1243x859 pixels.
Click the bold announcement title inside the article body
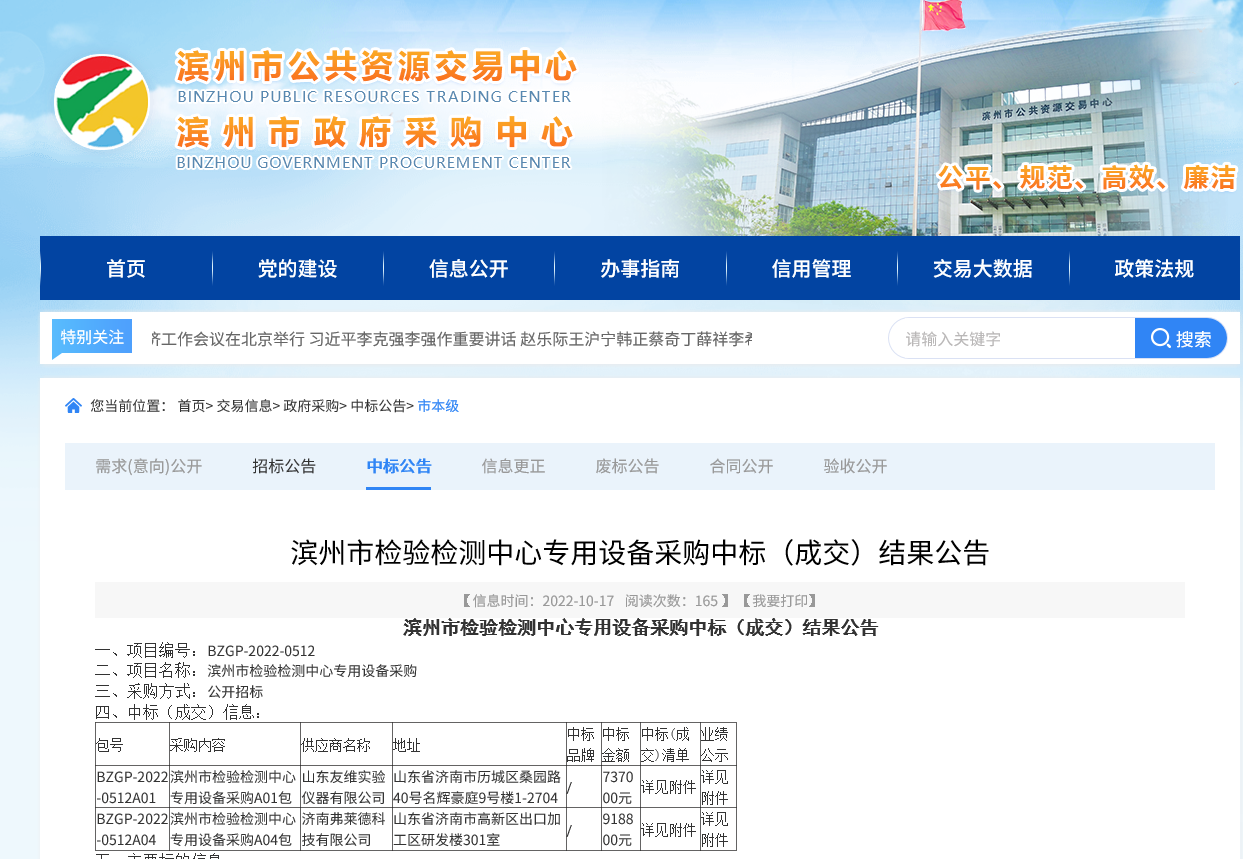[640, 628]
